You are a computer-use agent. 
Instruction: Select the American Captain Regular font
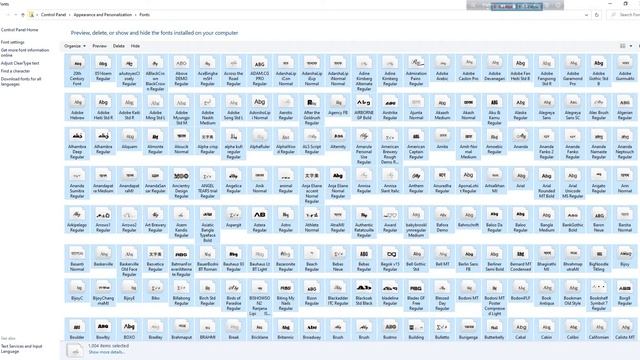click(x=416, y=144)
